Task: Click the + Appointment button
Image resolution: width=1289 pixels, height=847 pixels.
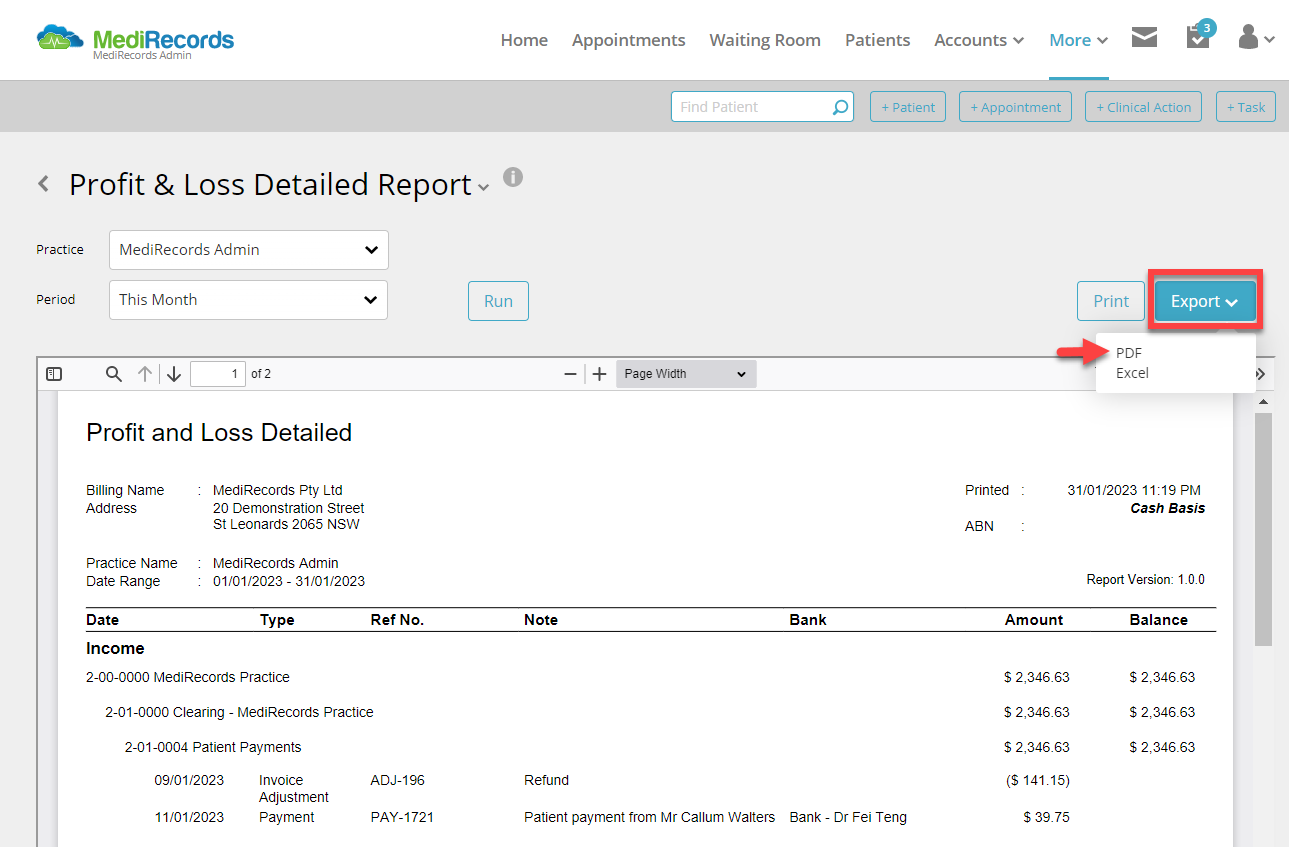Action: click(1015, 107)
